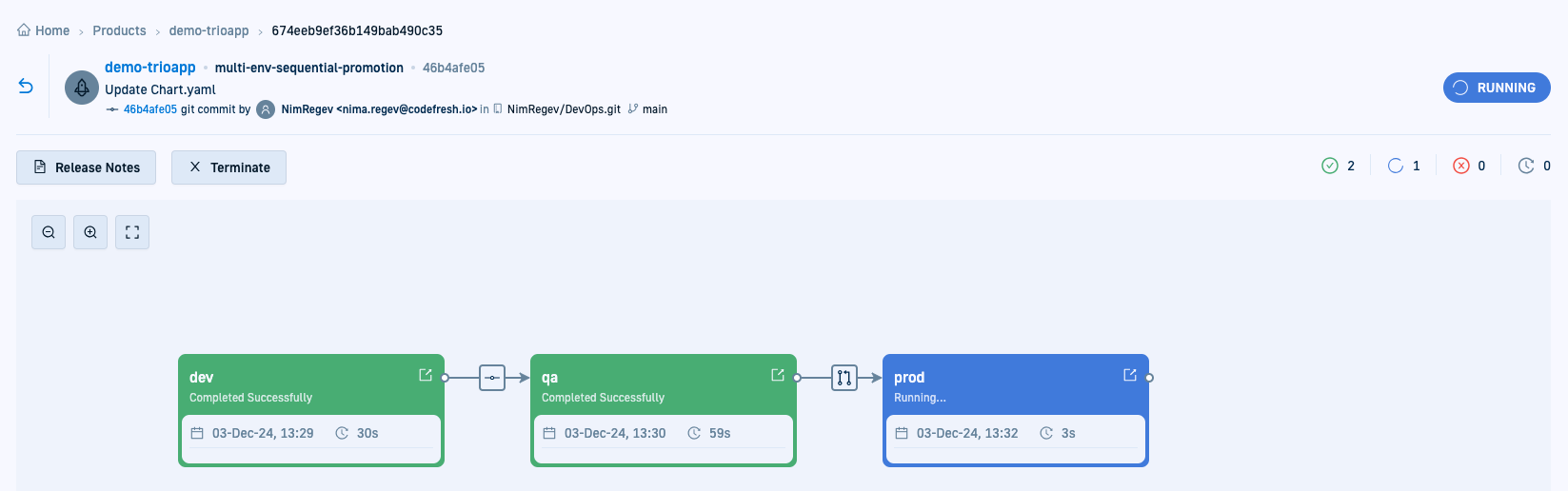Open the 46b4afe05 git commit link
Screen dimensions: 1568x491
click(x=149, y=109)
